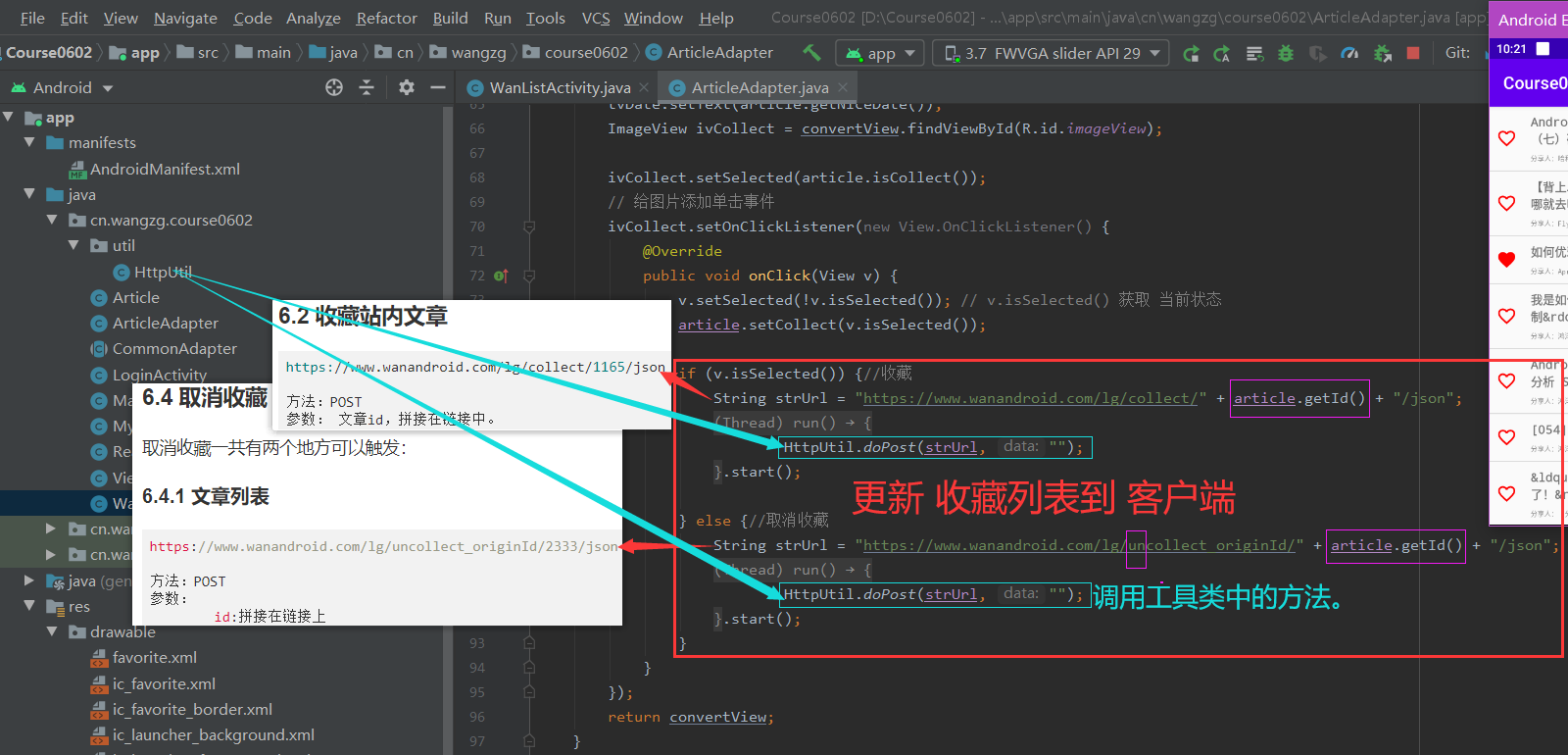1568x755 pixels.
Task: Click Apply Changes and Restart Activity icon
Action: click(1191, 53)
